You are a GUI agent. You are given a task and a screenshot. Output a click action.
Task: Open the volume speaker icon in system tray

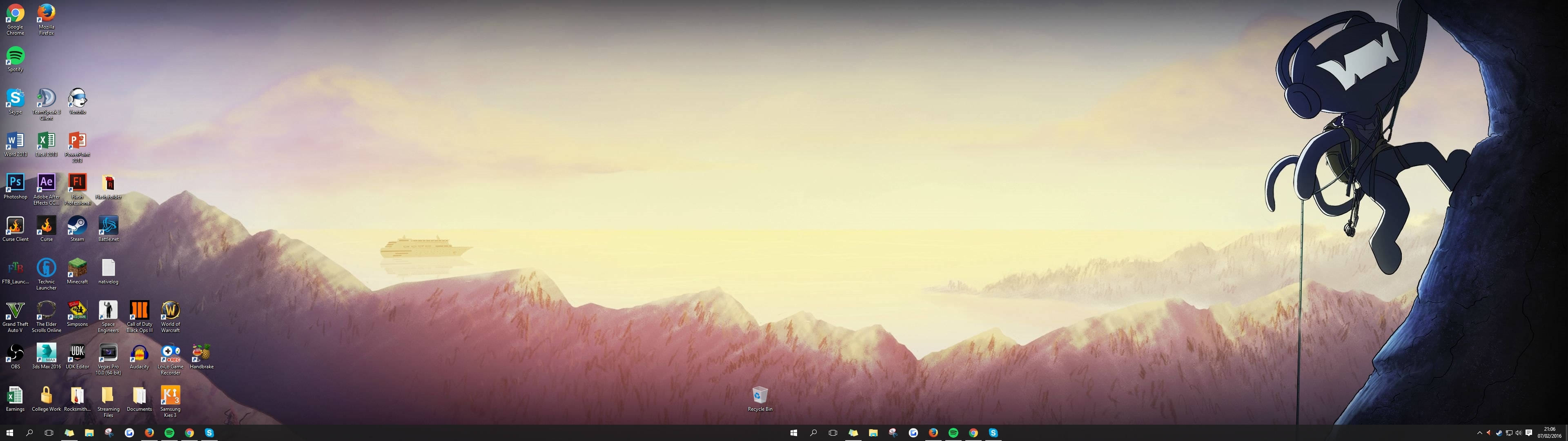pyautogui.click(x=1519, y=433)
